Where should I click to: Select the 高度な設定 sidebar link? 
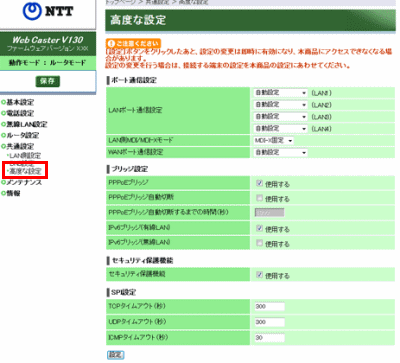25,171
